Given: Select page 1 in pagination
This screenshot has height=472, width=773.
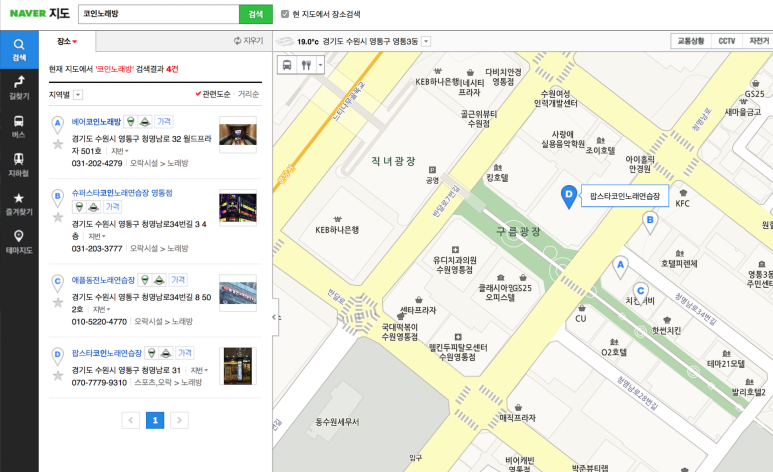Looking at the screenshot, I should 155,420.
